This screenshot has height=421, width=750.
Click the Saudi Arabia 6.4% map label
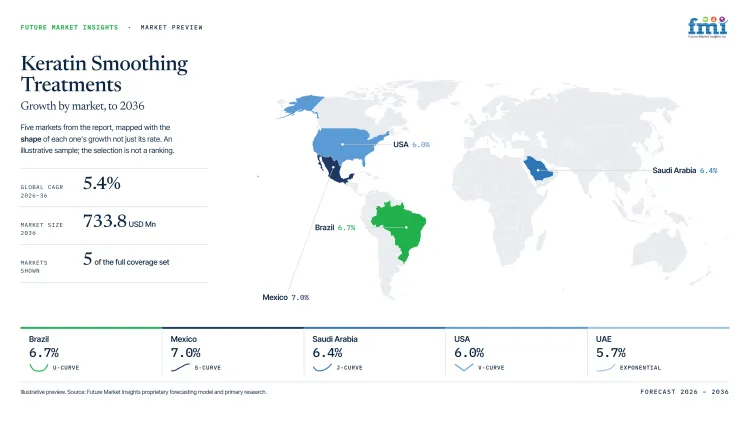click(684, 170)
